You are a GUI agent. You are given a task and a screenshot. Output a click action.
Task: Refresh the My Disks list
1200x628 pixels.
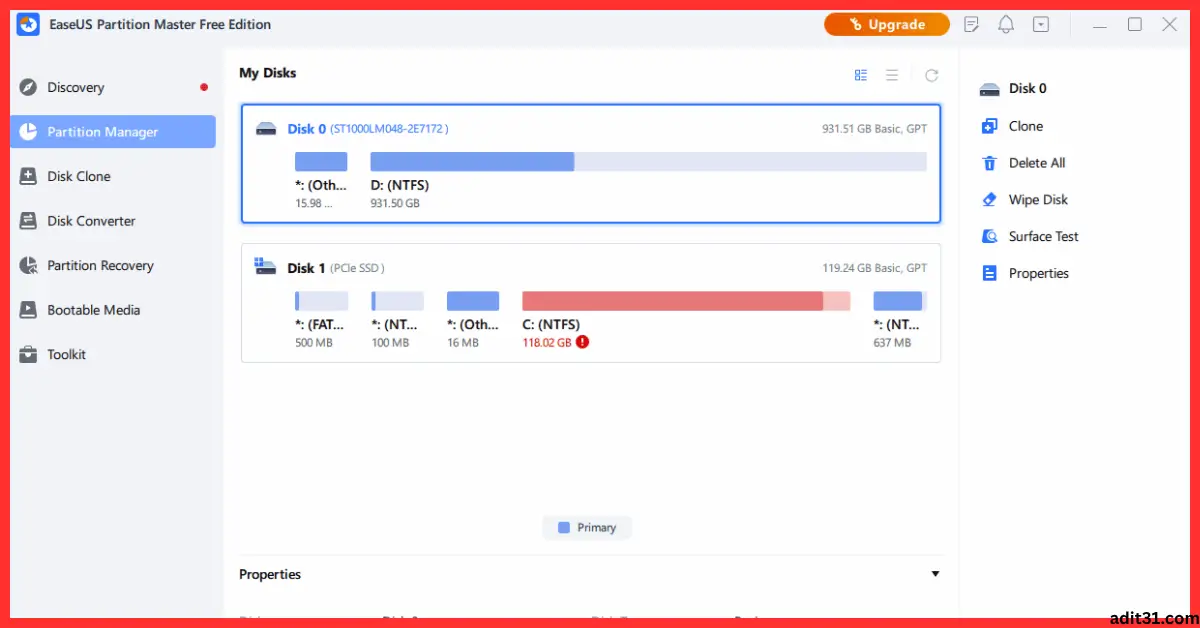[x=932, y=75]
